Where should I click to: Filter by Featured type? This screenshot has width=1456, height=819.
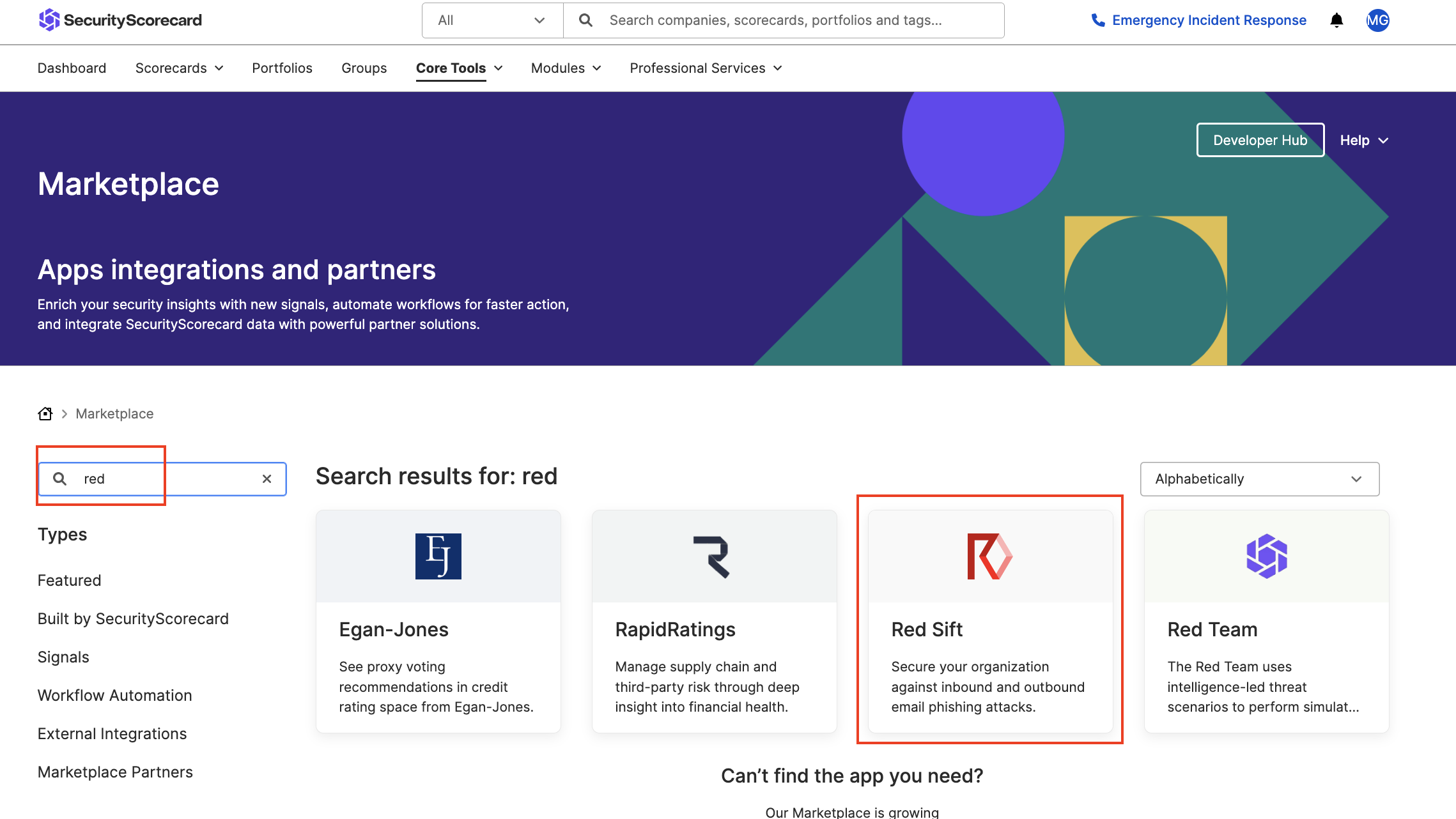pos(69,580)
